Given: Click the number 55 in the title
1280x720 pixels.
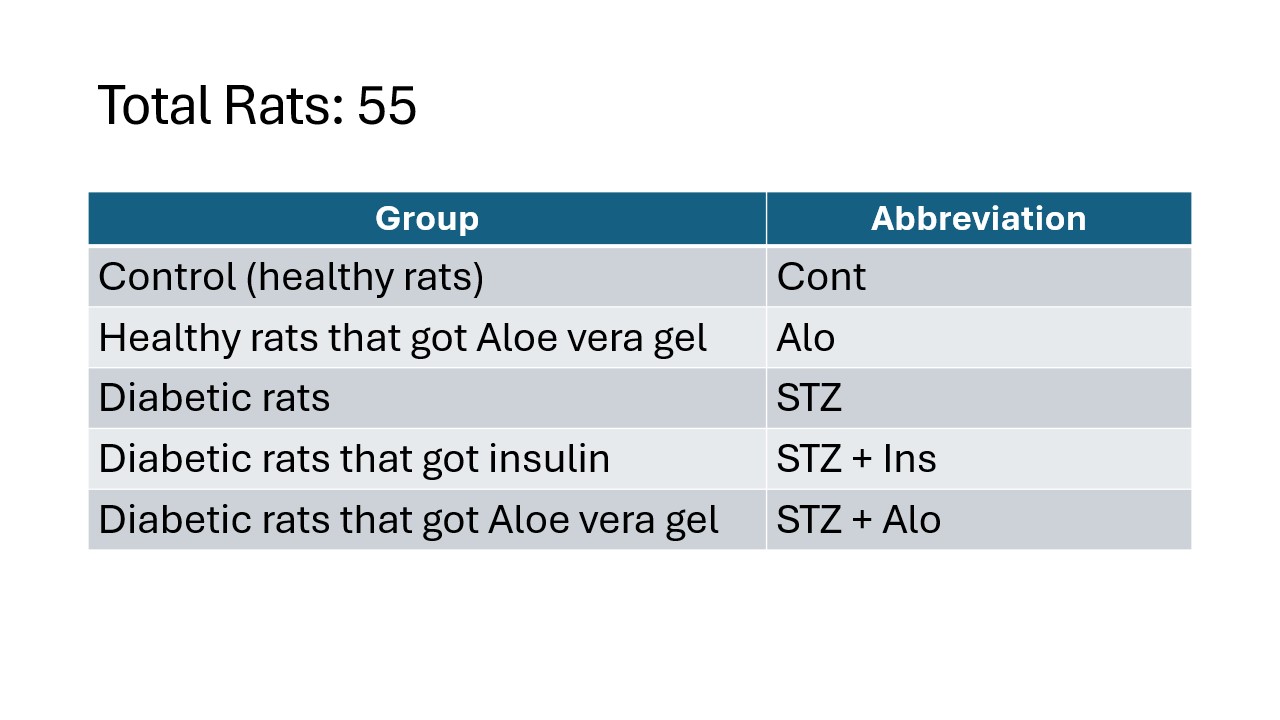Looking at the screenshot, I should click(x=387, y=105).
